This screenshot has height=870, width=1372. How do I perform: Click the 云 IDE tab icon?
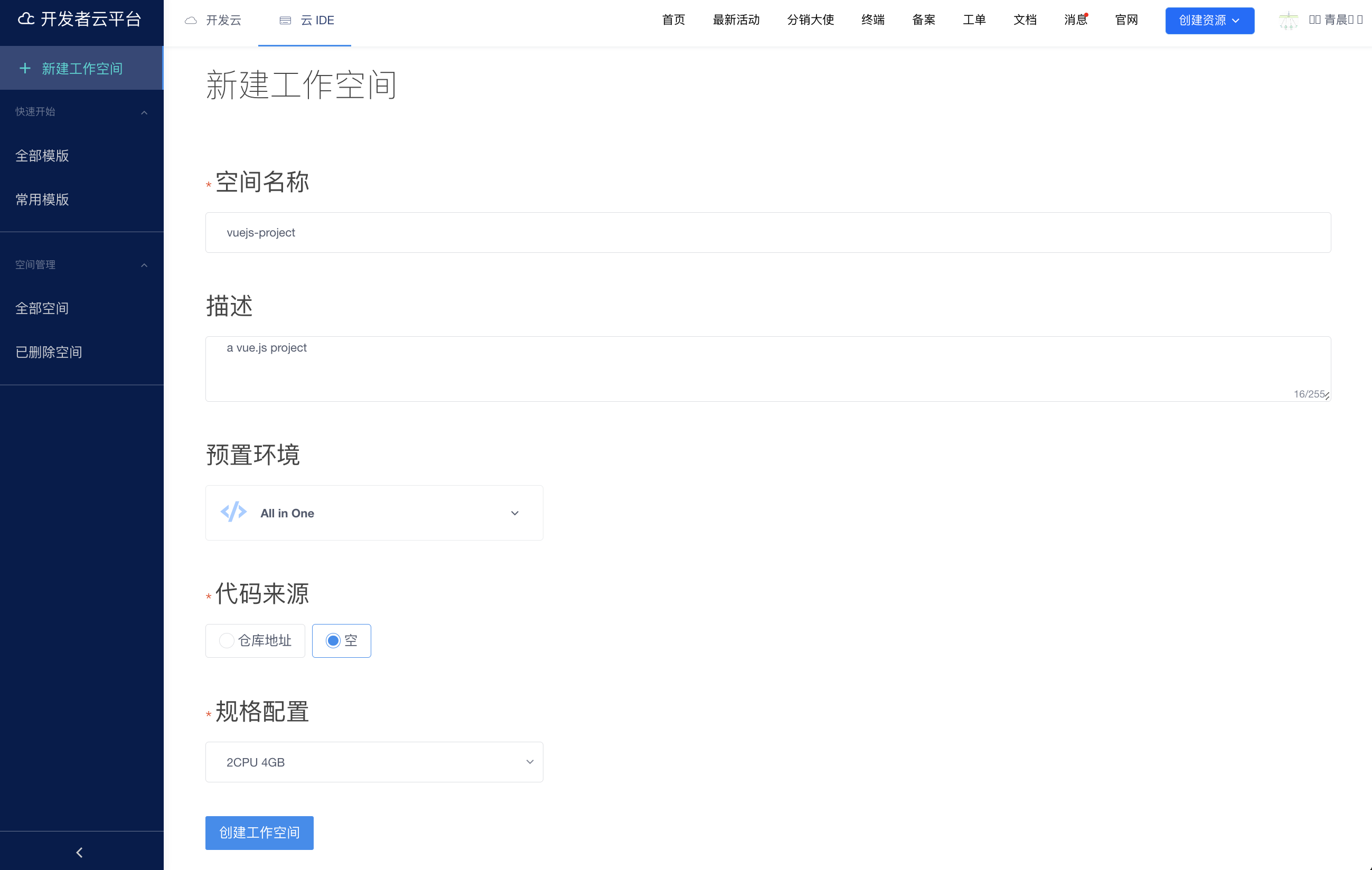pyautogui.click(x=286, y=21)
